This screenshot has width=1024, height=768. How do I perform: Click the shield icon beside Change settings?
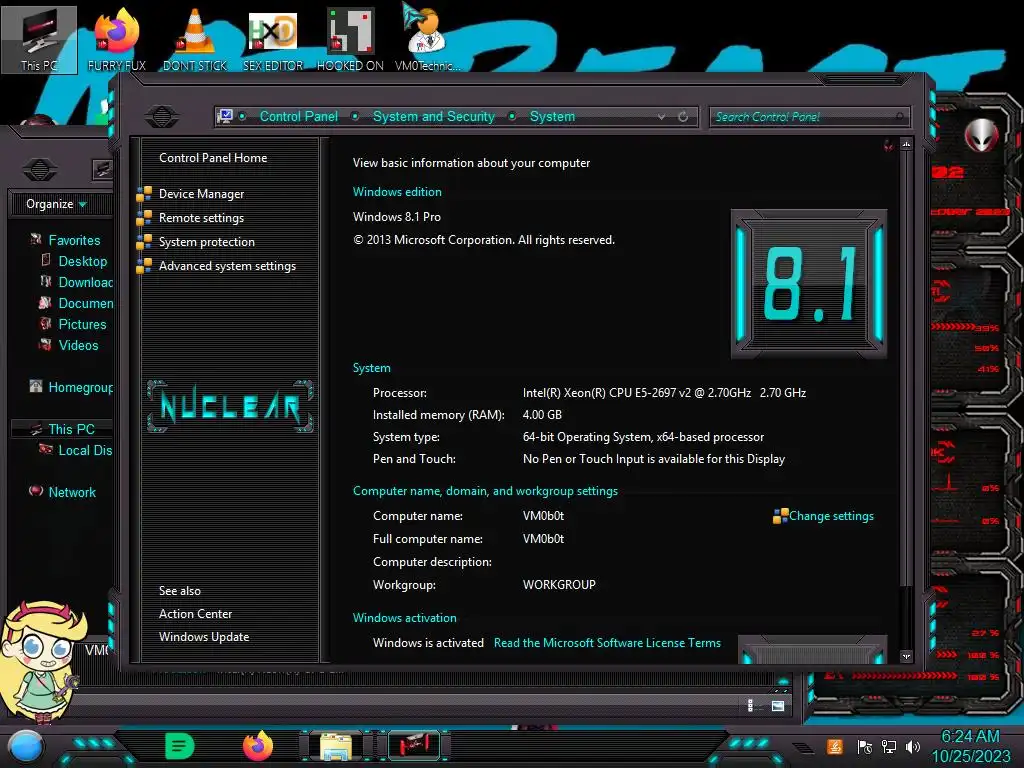coord(780,516)
